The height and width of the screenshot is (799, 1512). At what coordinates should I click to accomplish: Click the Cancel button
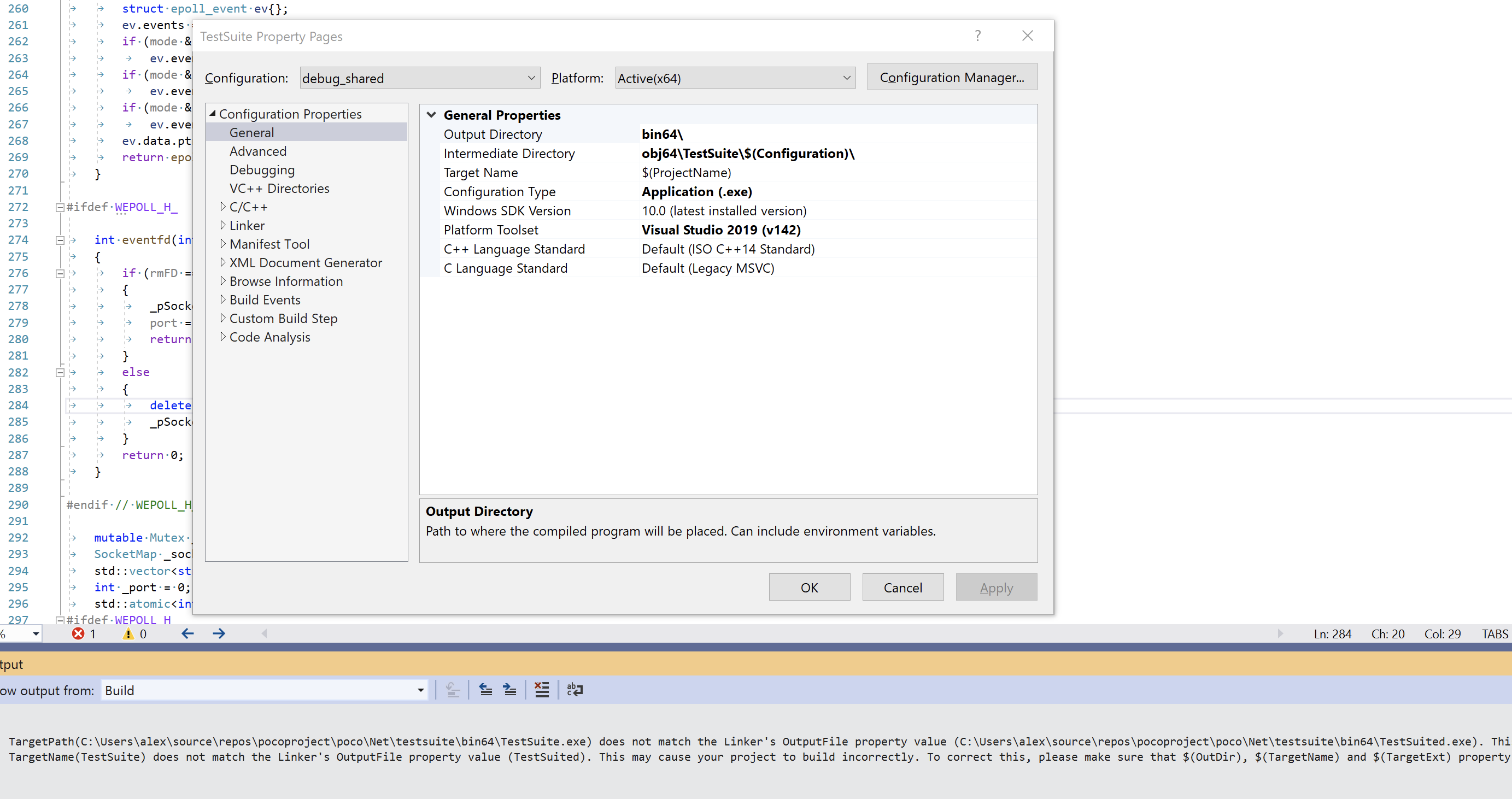902,587
